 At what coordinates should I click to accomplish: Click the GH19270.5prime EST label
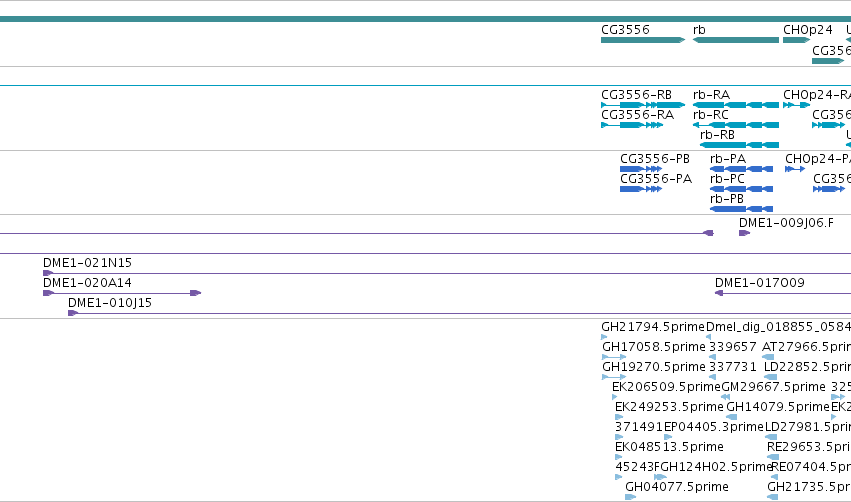click(x=654, y=367)
